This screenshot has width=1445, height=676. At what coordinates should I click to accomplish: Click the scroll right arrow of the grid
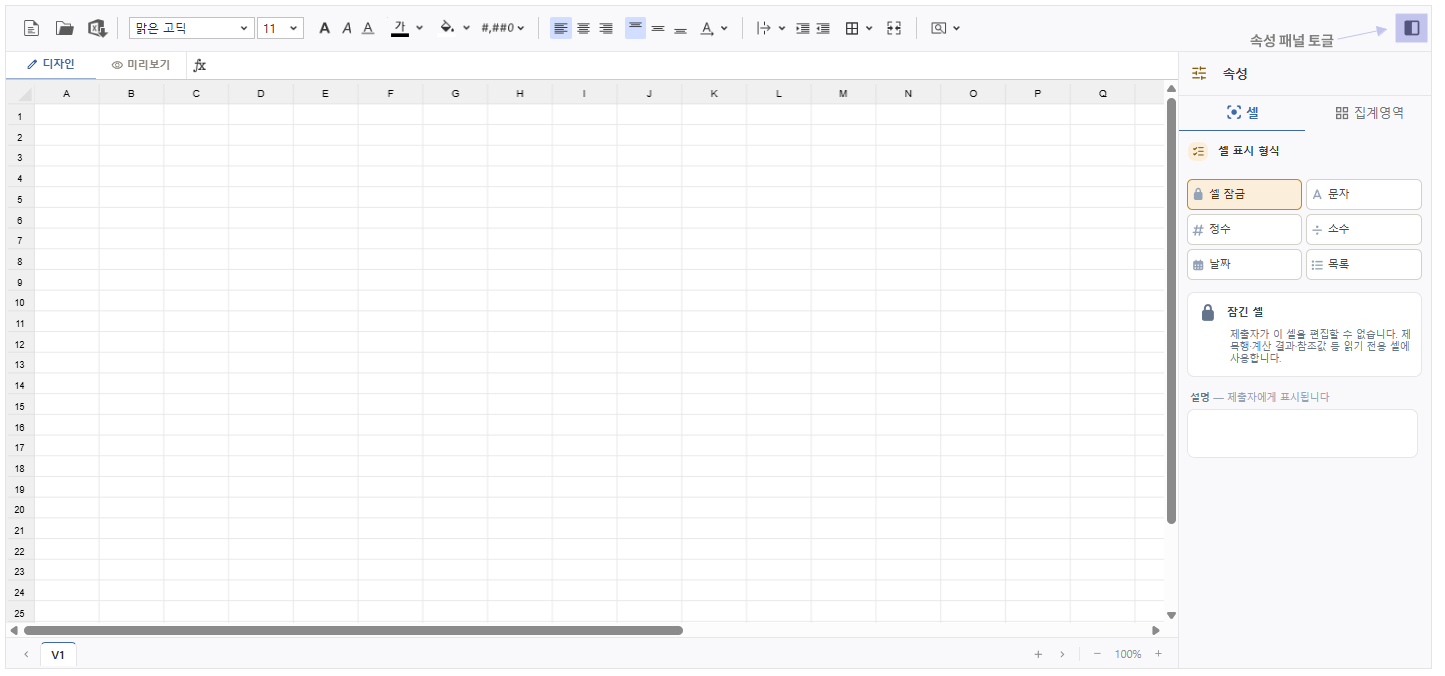pos(1156,630)
